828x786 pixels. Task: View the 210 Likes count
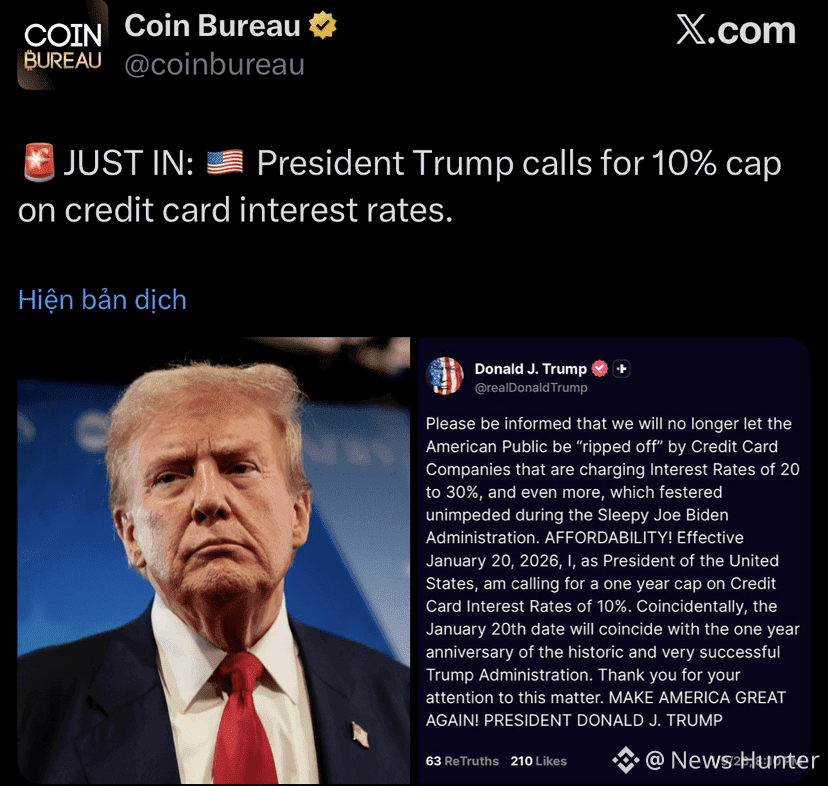coord(539,761)
